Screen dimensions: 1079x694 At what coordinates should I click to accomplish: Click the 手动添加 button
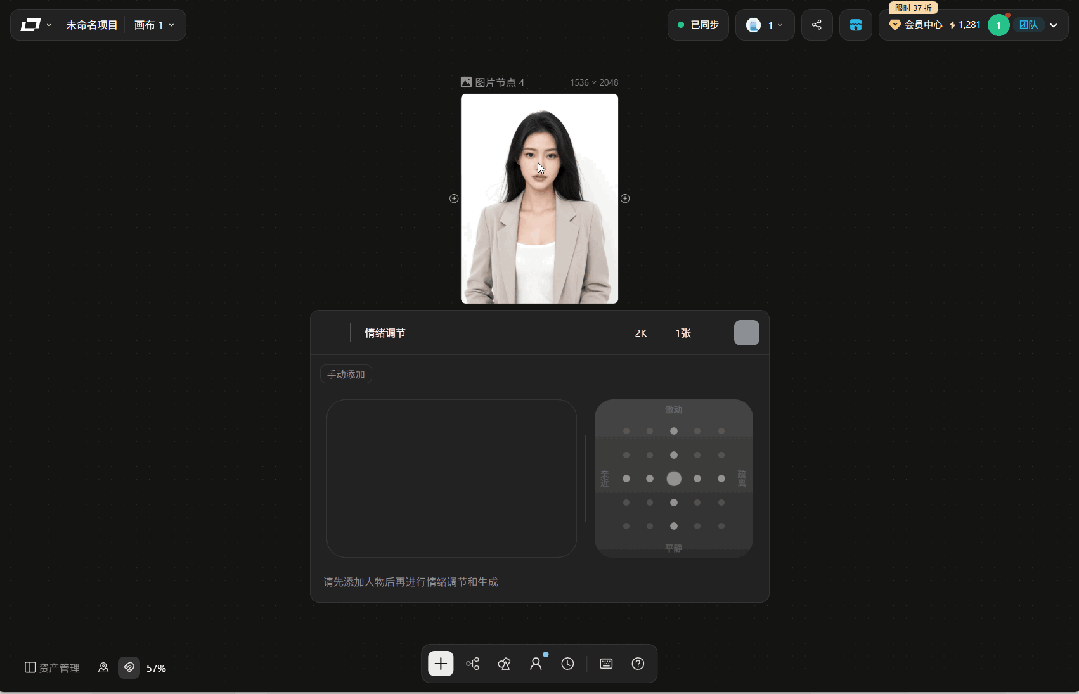pyautogui.click(x=346, y=374)
